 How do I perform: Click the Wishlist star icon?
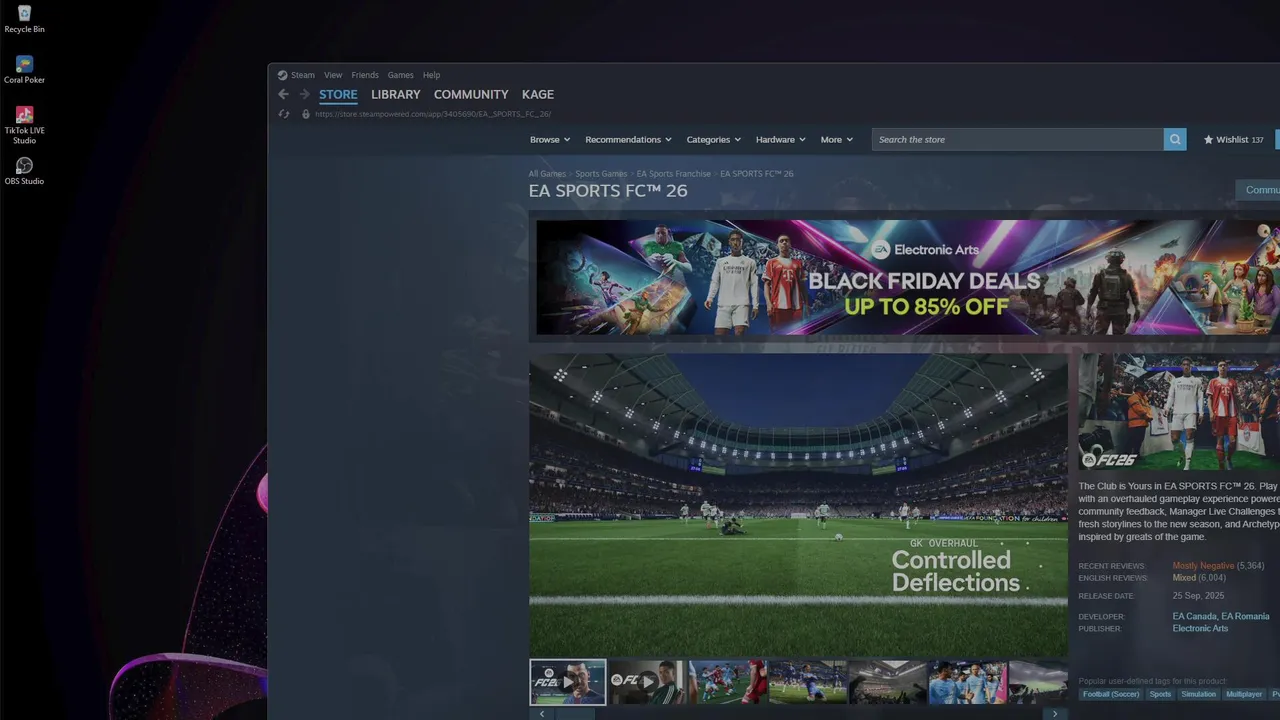pos(1208,140)
